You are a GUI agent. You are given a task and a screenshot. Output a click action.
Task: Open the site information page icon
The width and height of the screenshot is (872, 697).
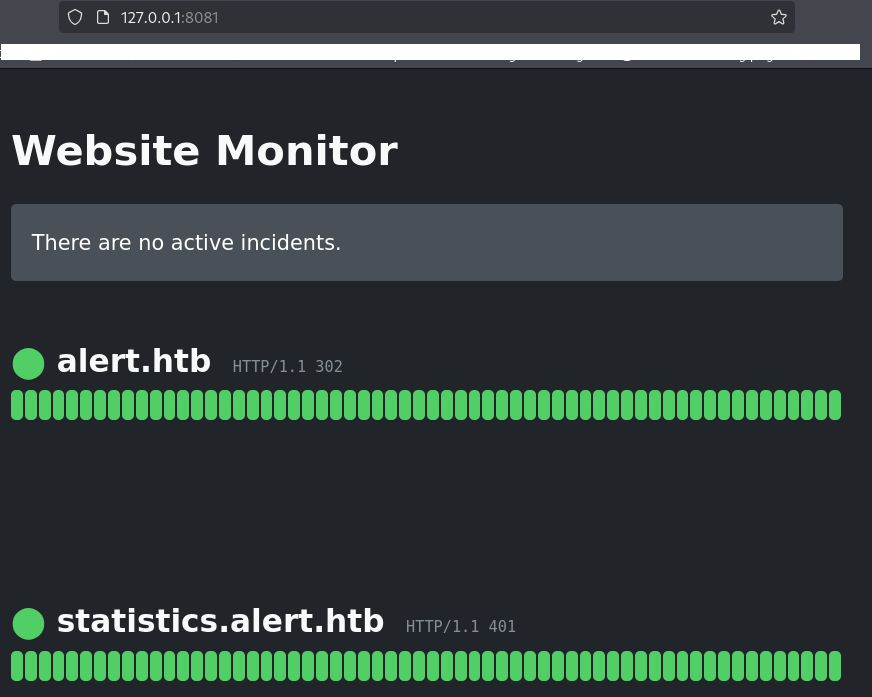point(101,17)
